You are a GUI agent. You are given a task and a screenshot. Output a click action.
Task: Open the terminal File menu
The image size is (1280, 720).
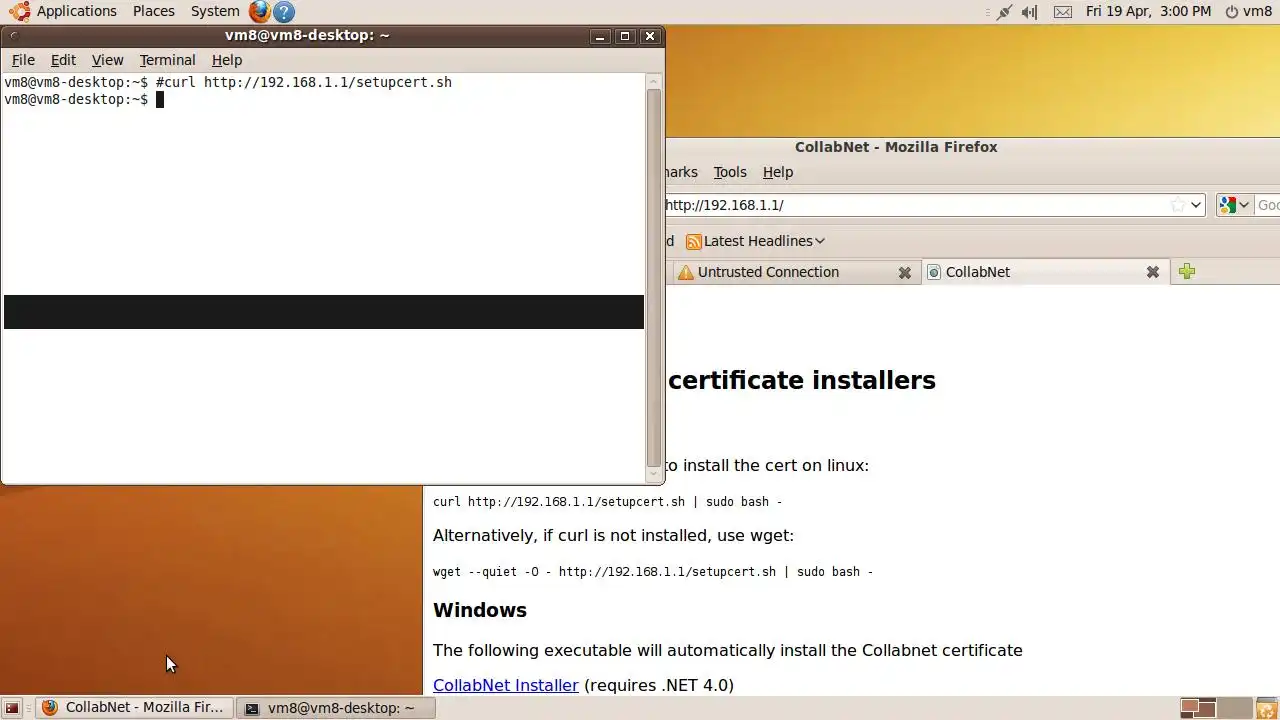(x=23, y=60)
